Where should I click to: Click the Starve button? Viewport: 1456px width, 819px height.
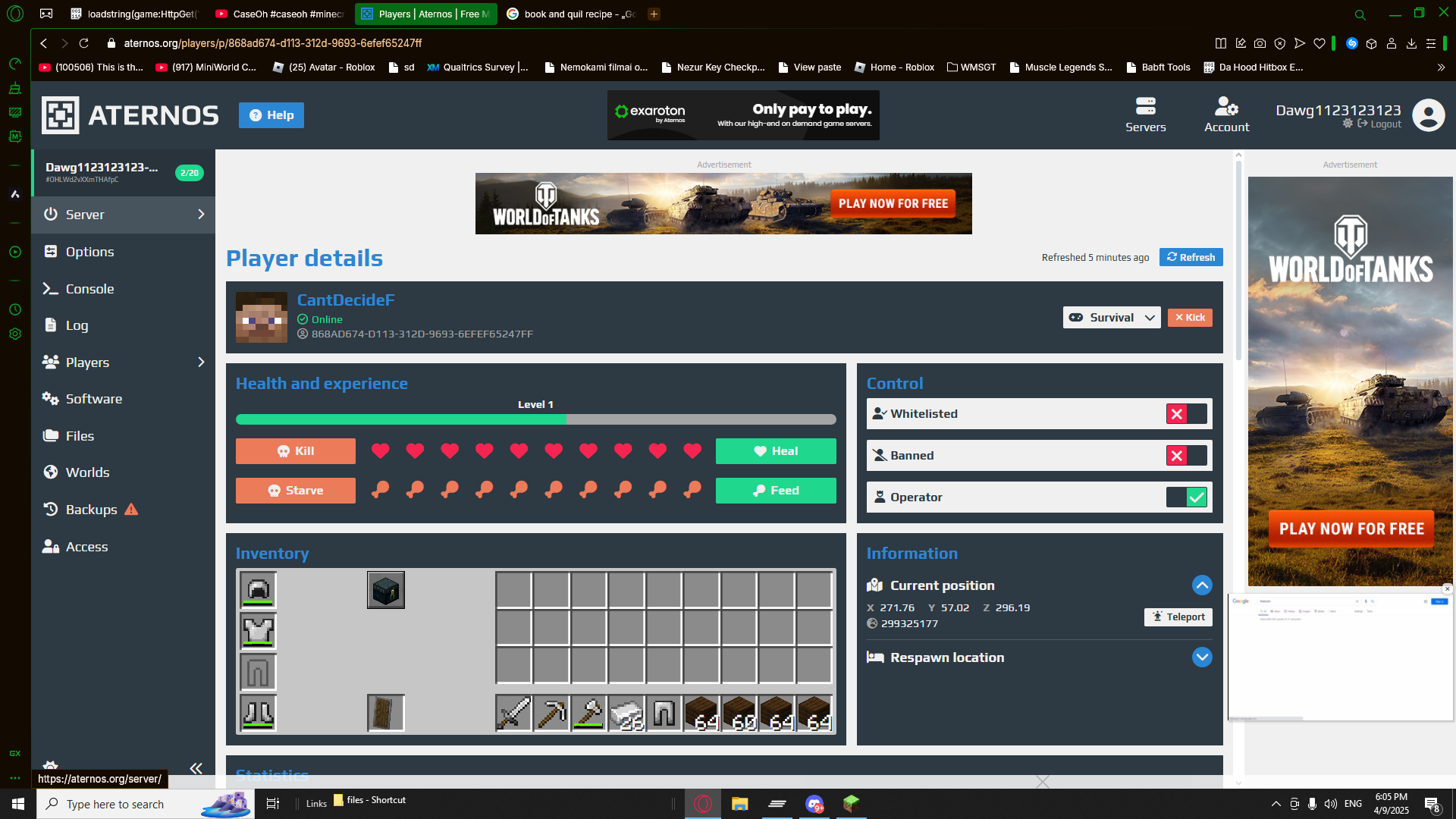tap(296, 491)
